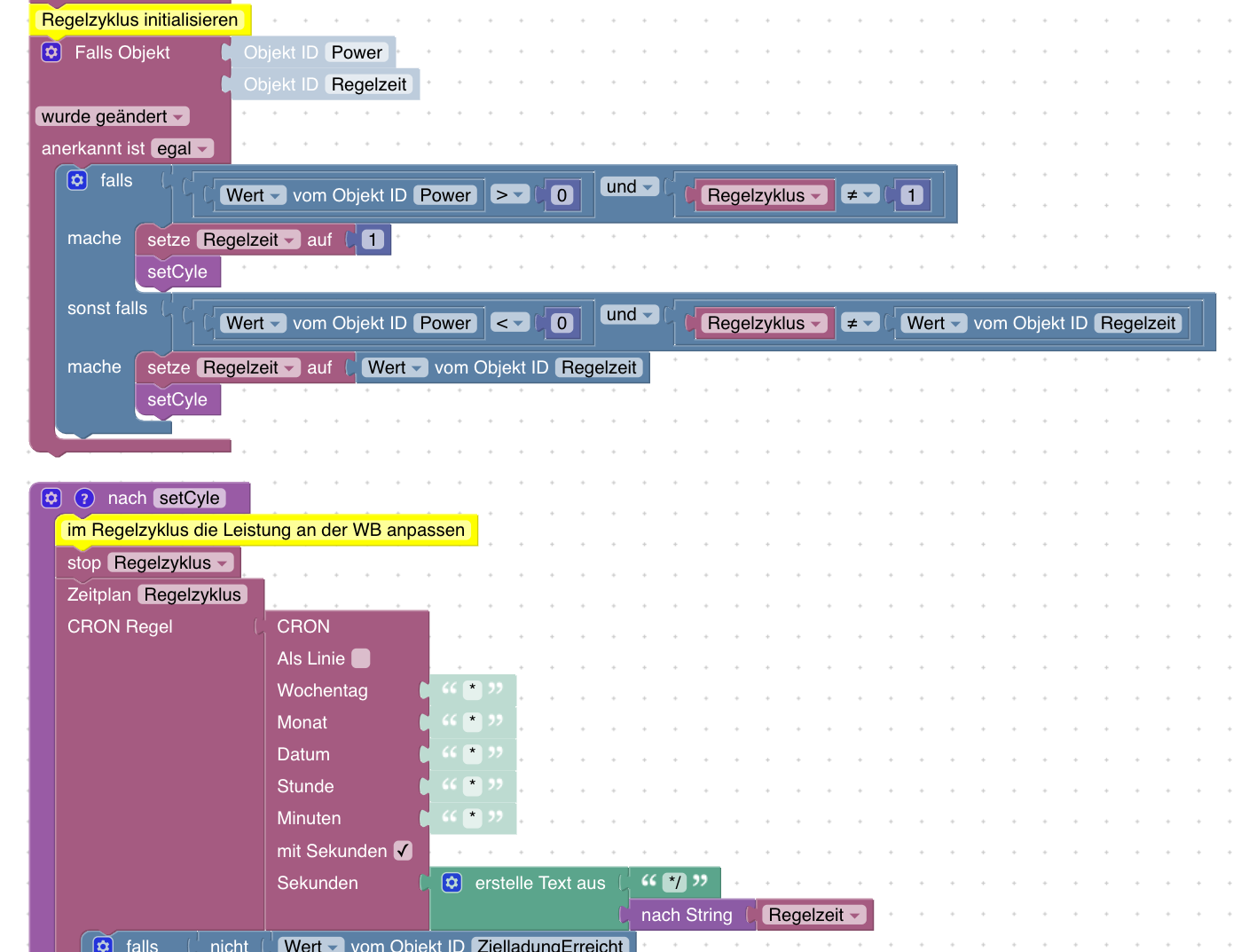Open the "≠" dropdown before the number 1
This screenshot has width=1241, height=952.
860,195
